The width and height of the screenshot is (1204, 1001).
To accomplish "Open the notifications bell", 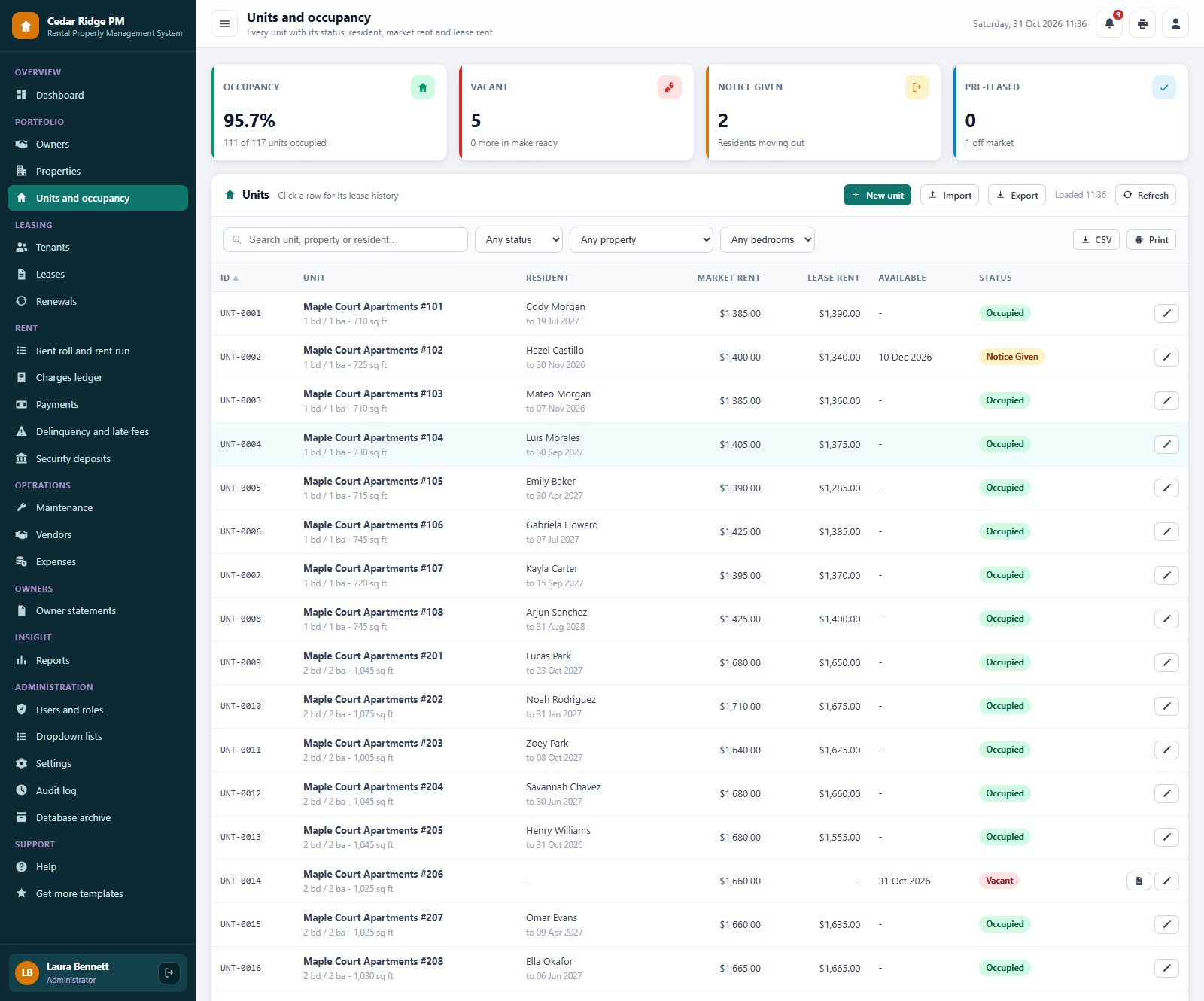I will coord(1109,24).
